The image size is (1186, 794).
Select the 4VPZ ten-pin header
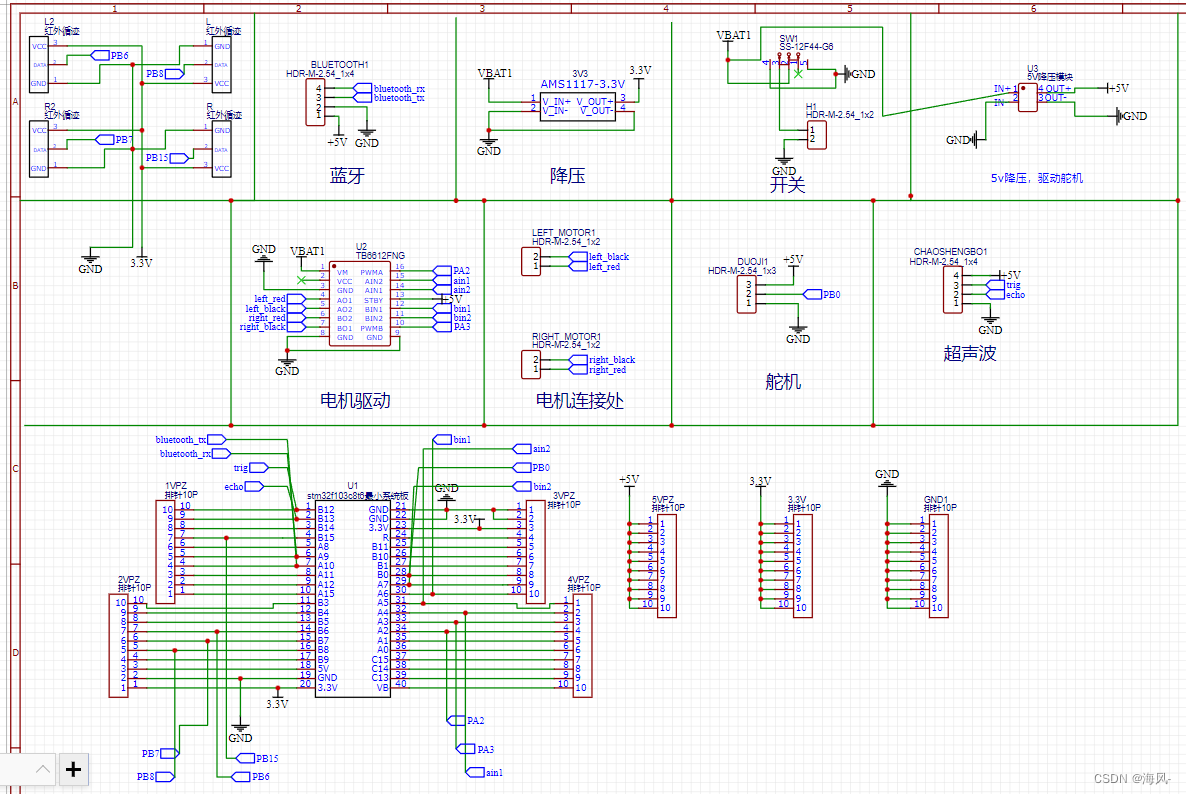582,645
